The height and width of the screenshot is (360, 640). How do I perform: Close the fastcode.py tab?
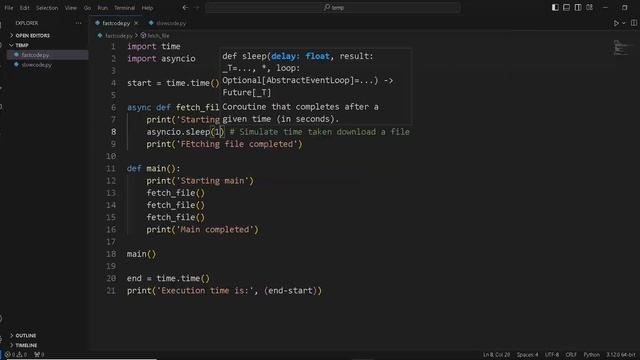pos(136,23)
